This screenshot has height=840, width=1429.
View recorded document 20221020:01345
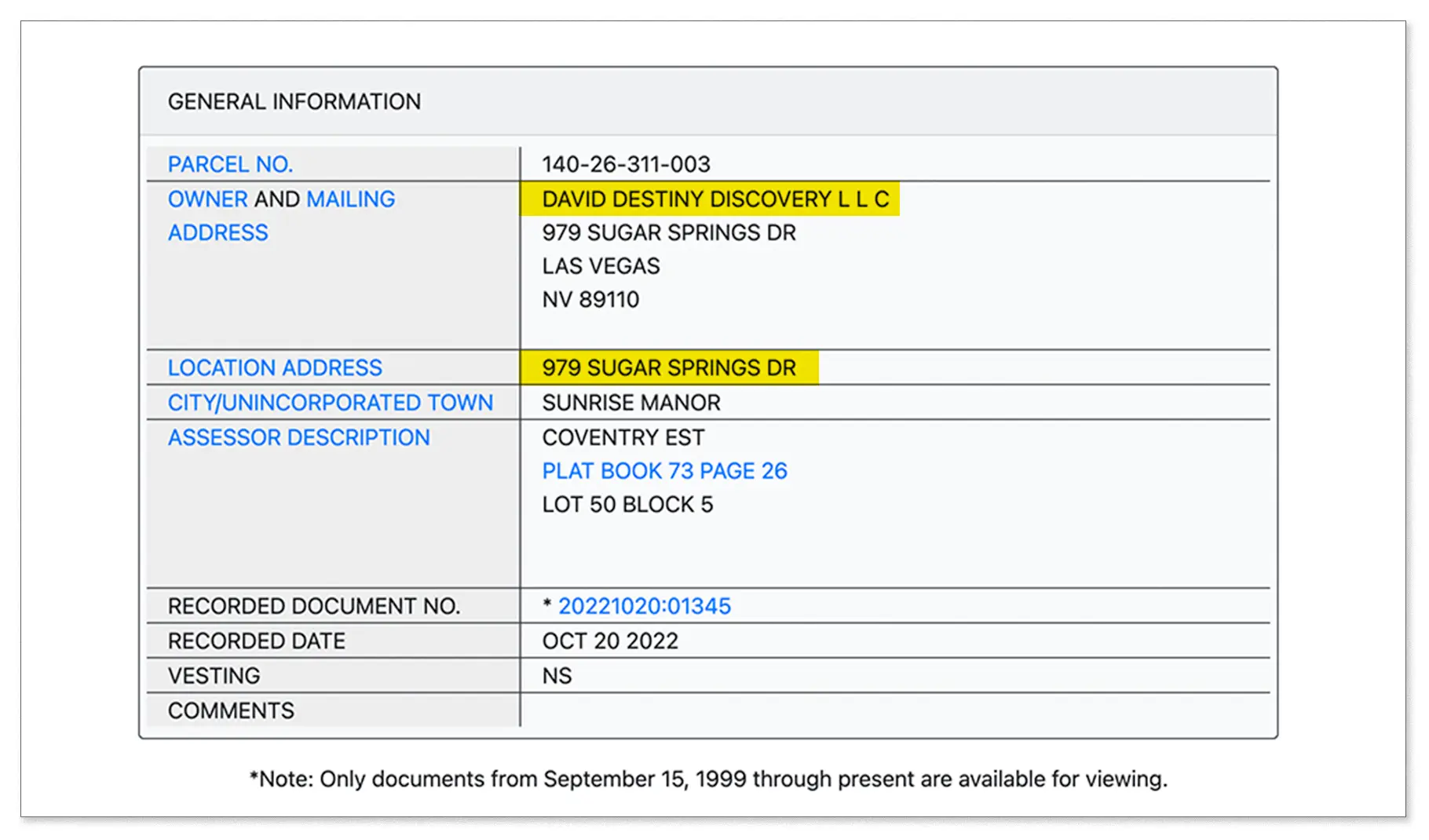pyautogui.click(x=644, y=606)
